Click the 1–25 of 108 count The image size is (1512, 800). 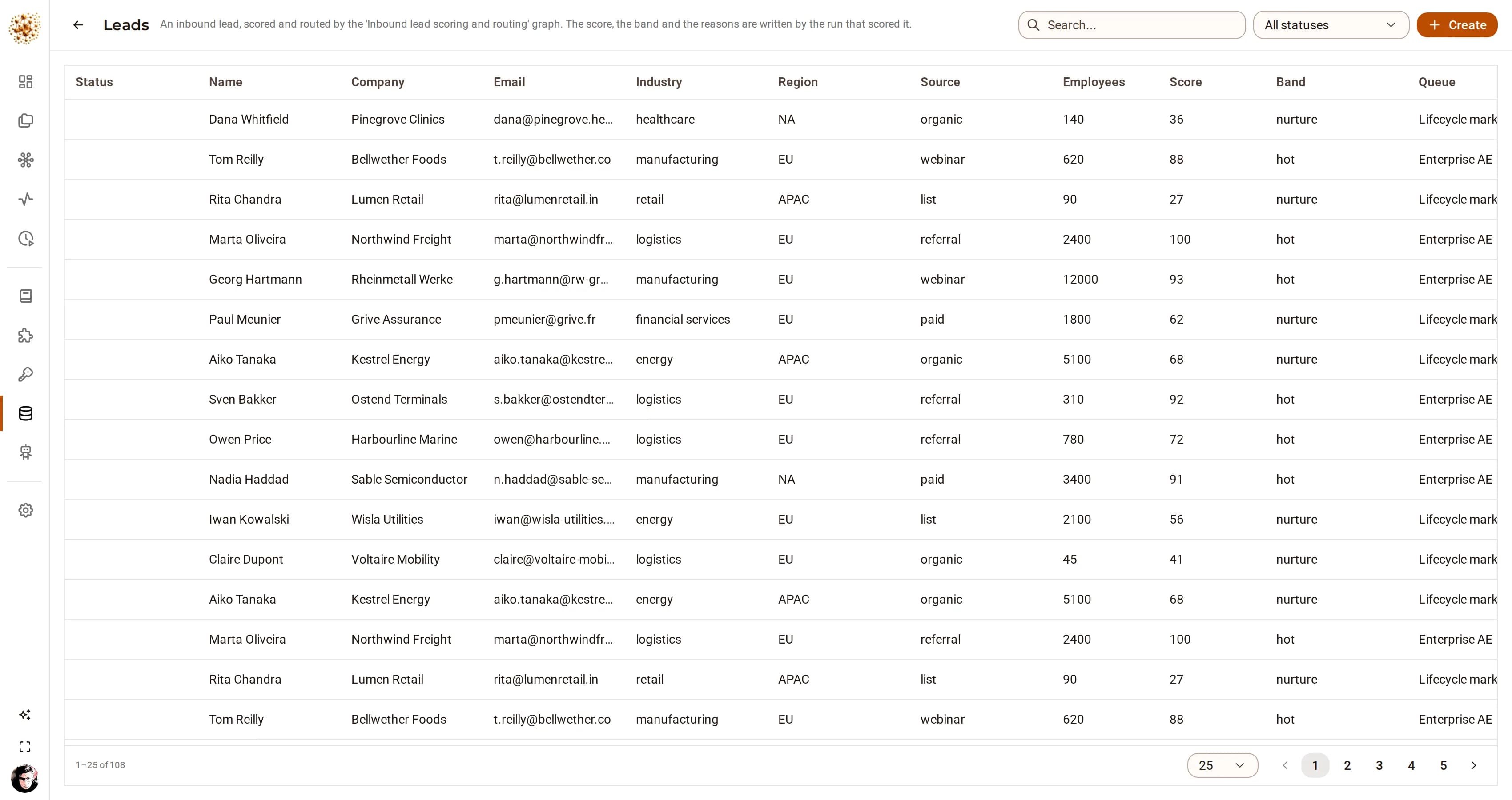coord(100,765)
